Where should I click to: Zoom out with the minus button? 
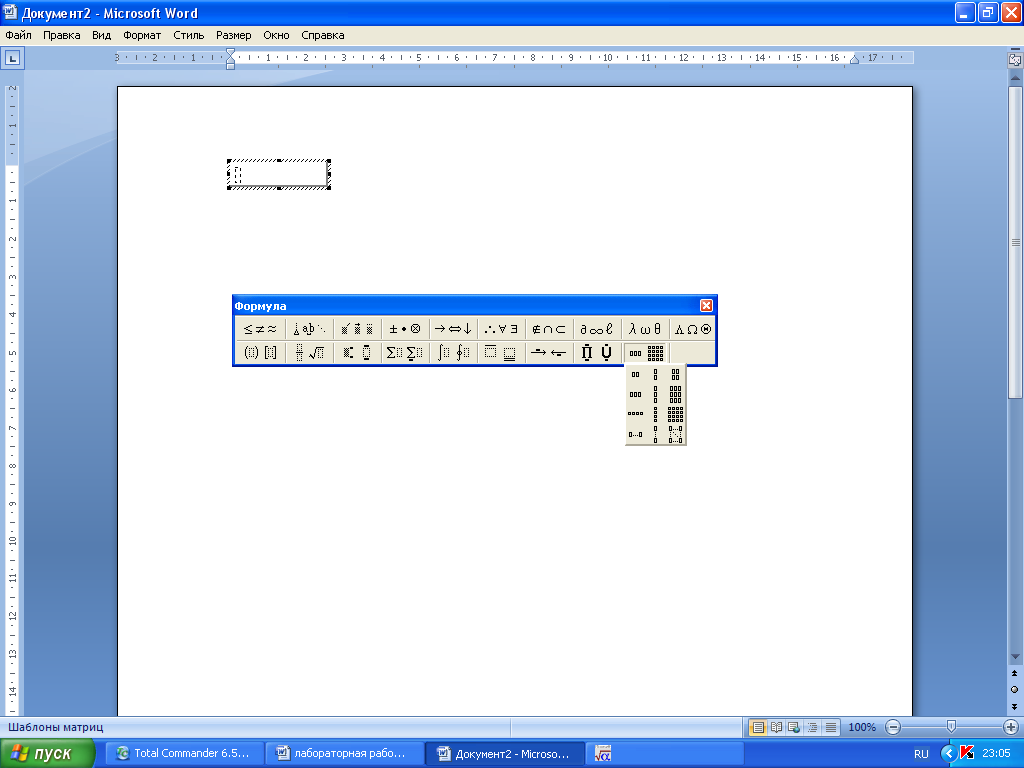pos(893,727)
